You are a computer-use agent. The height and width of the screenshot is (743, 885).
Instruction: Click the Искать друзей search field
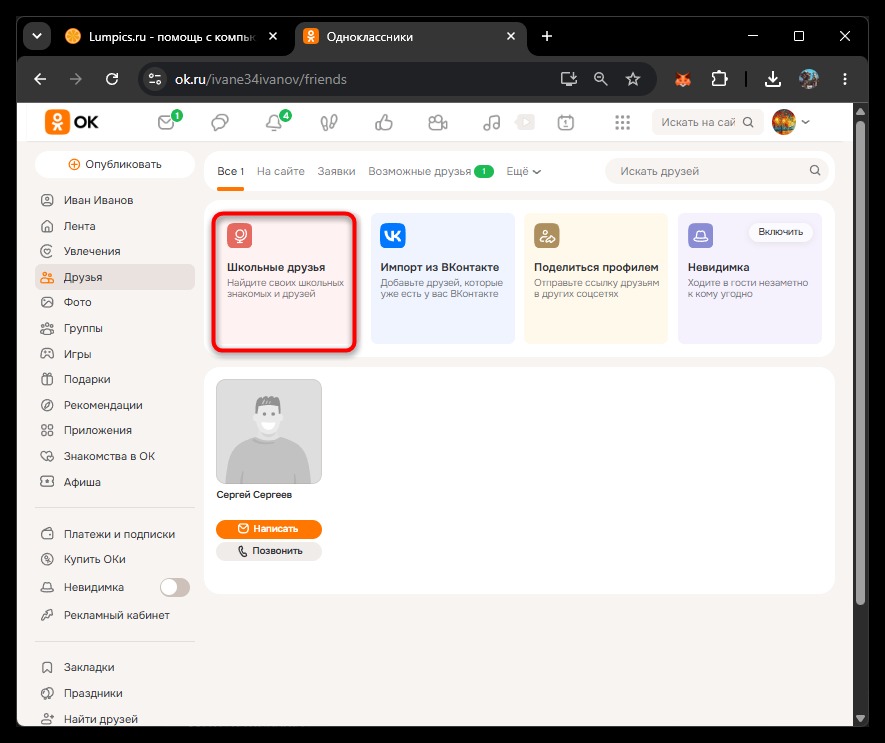click(x=717, y=171)
